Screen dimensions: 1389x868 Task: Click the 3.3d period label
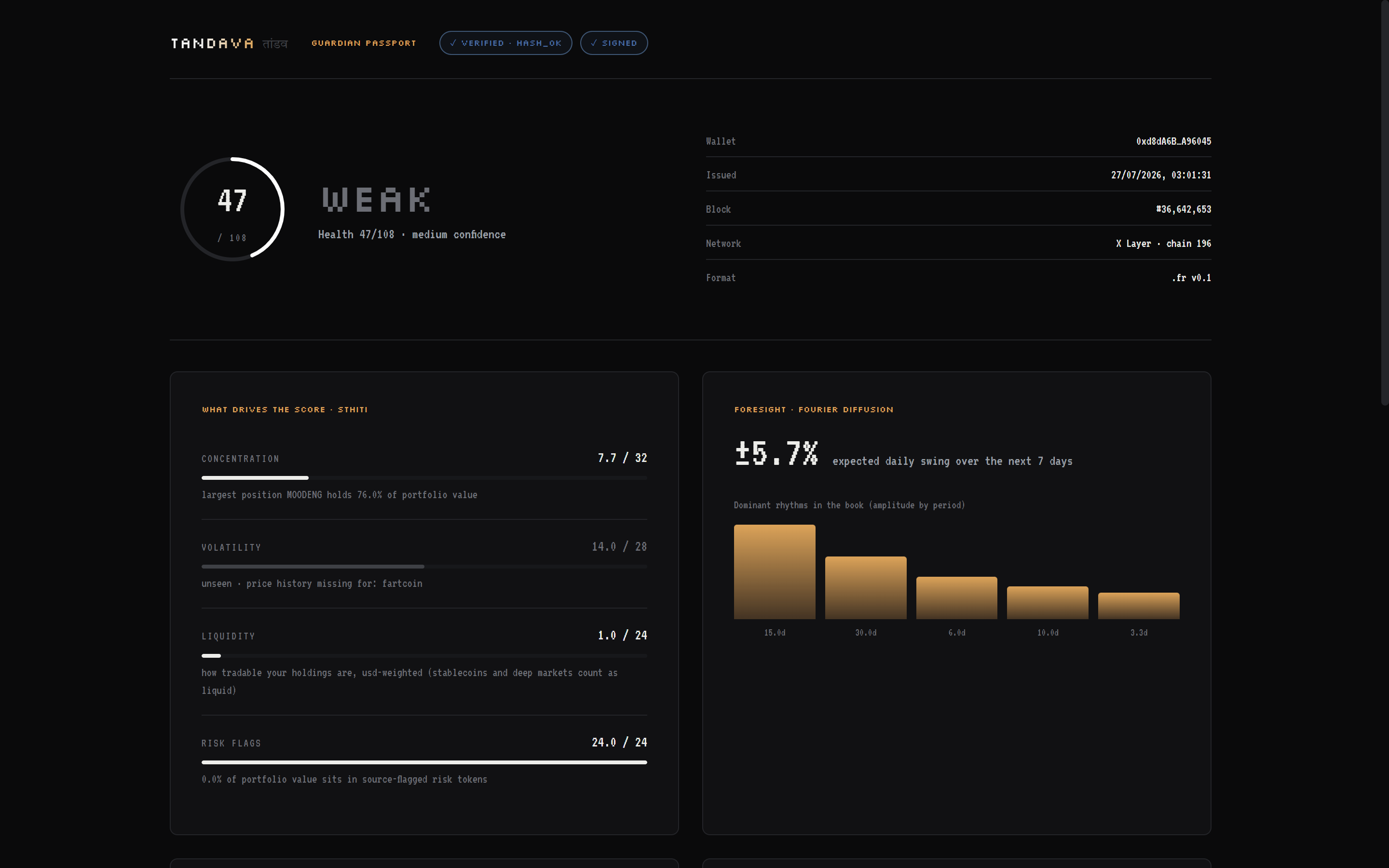coord(1139,633)
